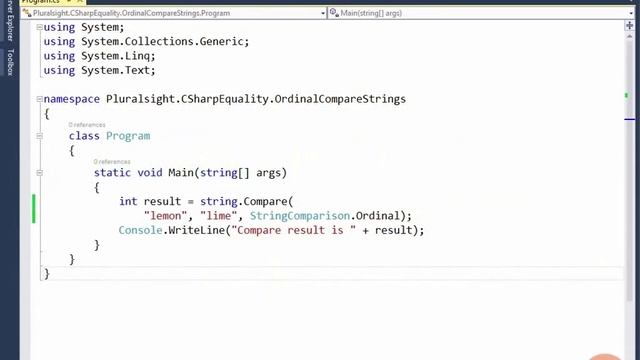Place the cursor in the "lemon" string literal

pos(165,216)
